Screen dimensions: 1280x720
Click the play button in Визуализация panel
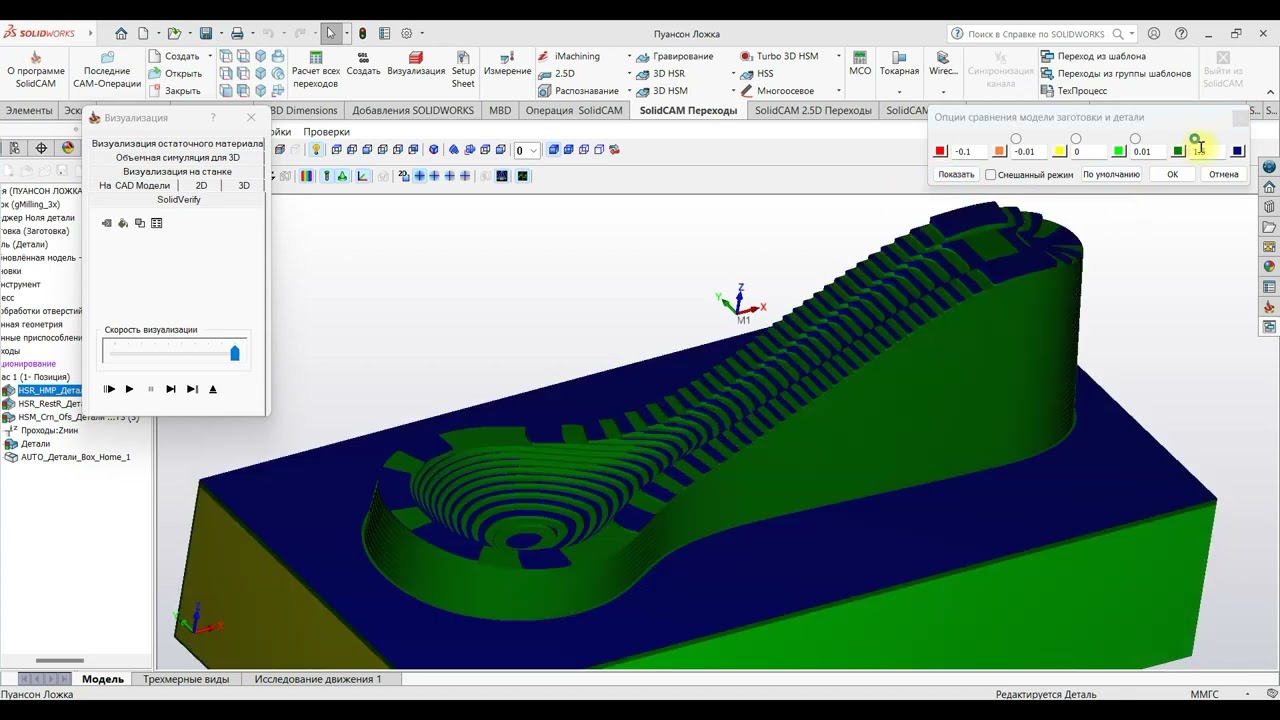pyautogui.click(x=129, y=389)
